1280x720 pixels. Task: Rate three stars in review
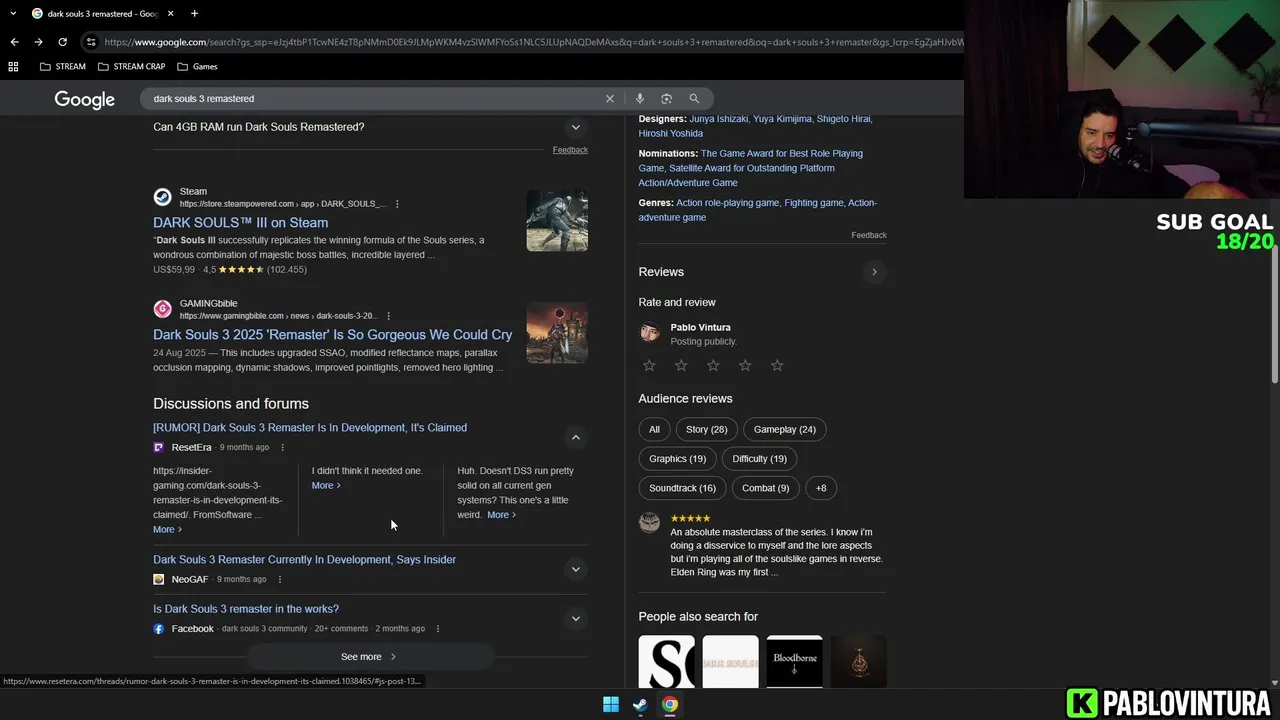coord(713,365)
